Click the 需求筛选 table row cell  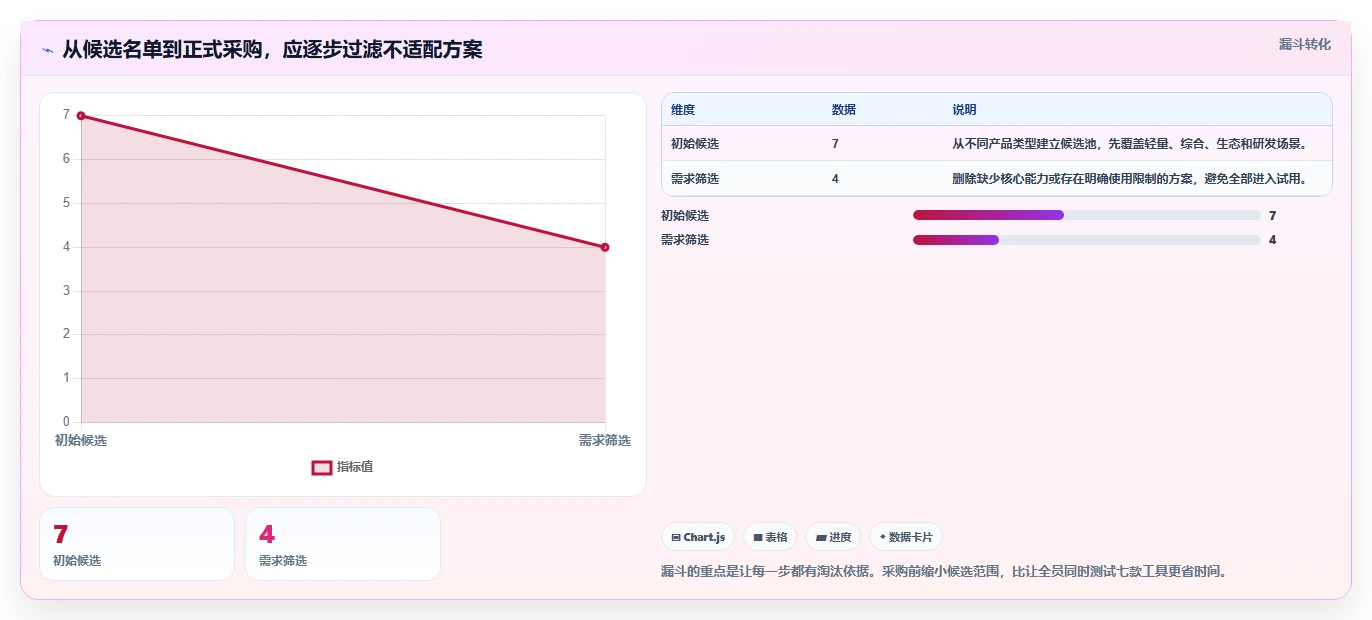point(695,179)
